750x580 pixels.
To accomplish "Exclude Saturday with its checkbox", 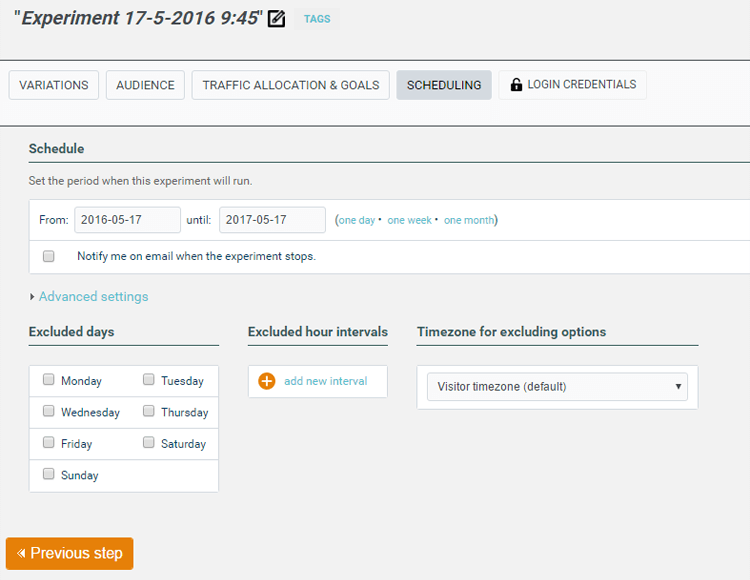I will pos(149,443).
